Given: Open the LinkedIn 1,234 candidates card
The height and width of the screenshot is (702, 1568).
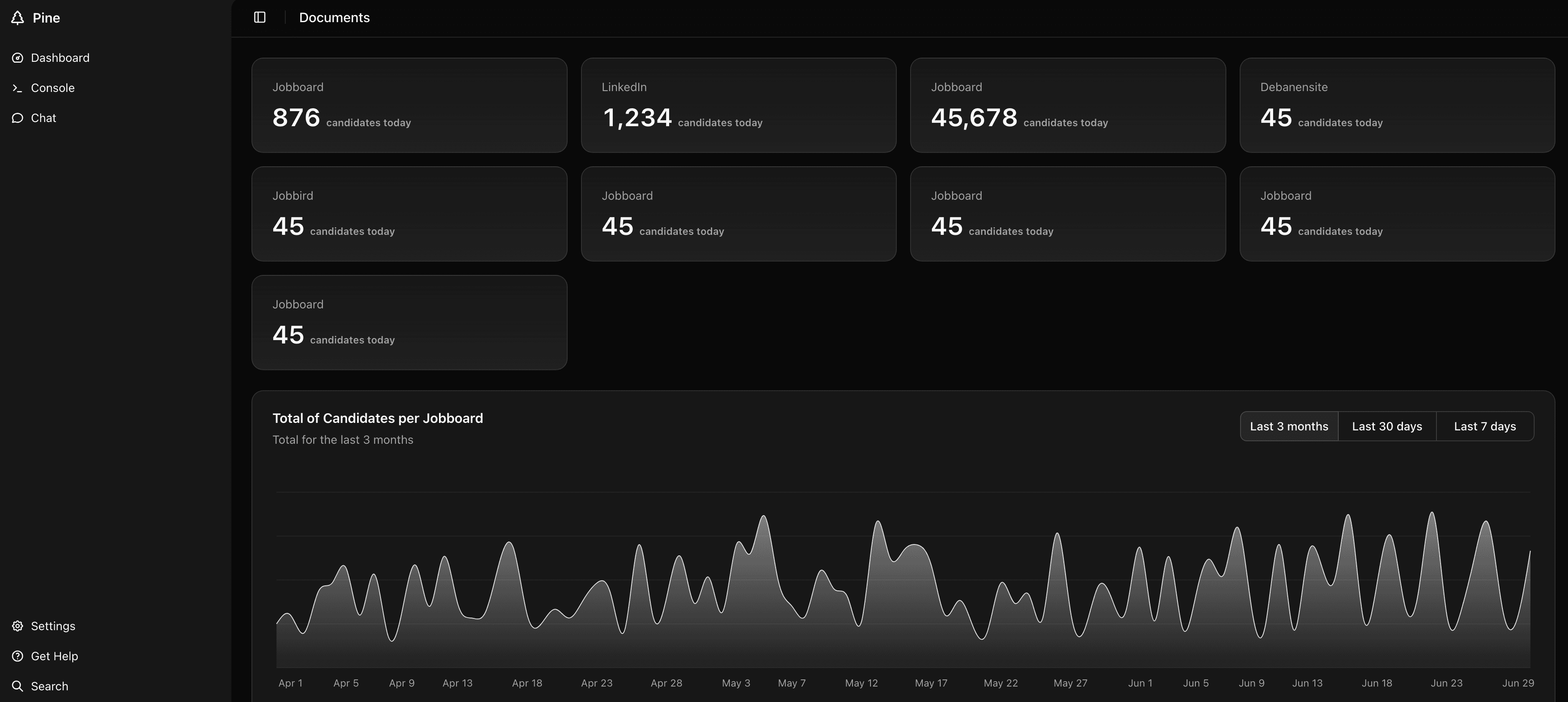Looking at the screenshot, I should 738,105.
